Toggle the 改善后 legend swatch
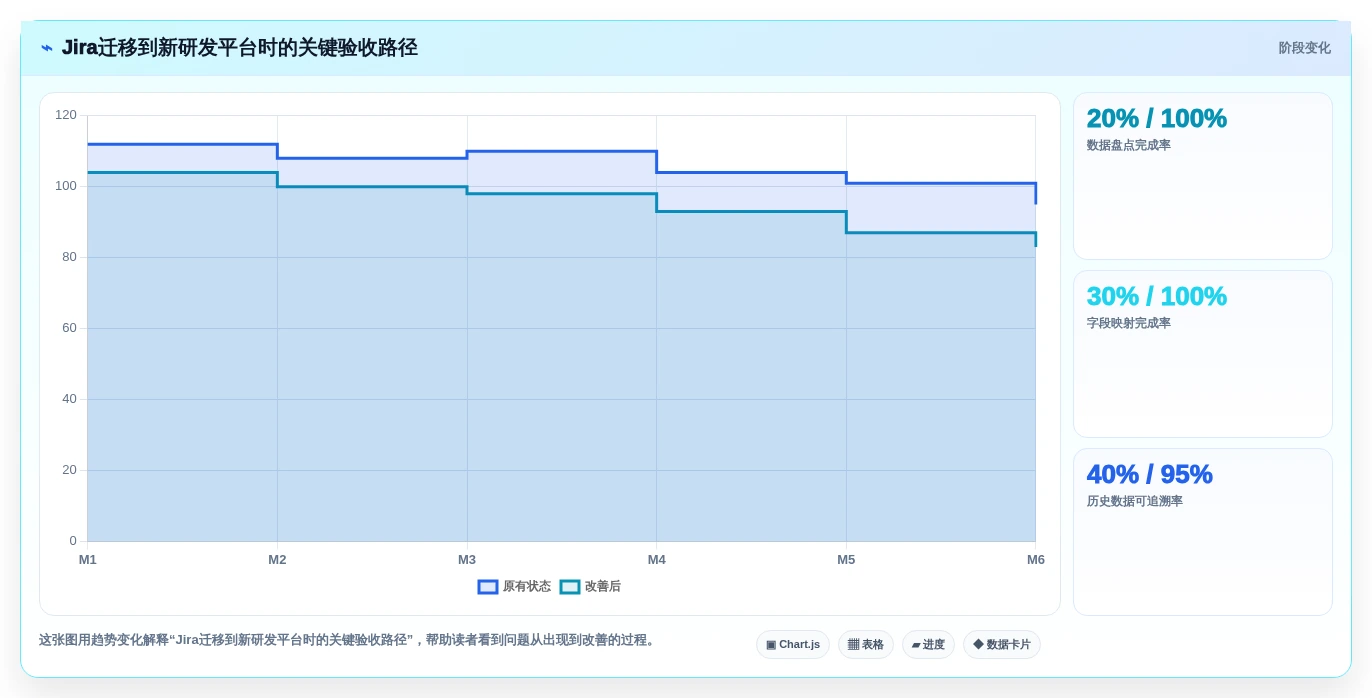Image resolution: width=1372 pixels, height=698 pixels. [x=570, y=587]
